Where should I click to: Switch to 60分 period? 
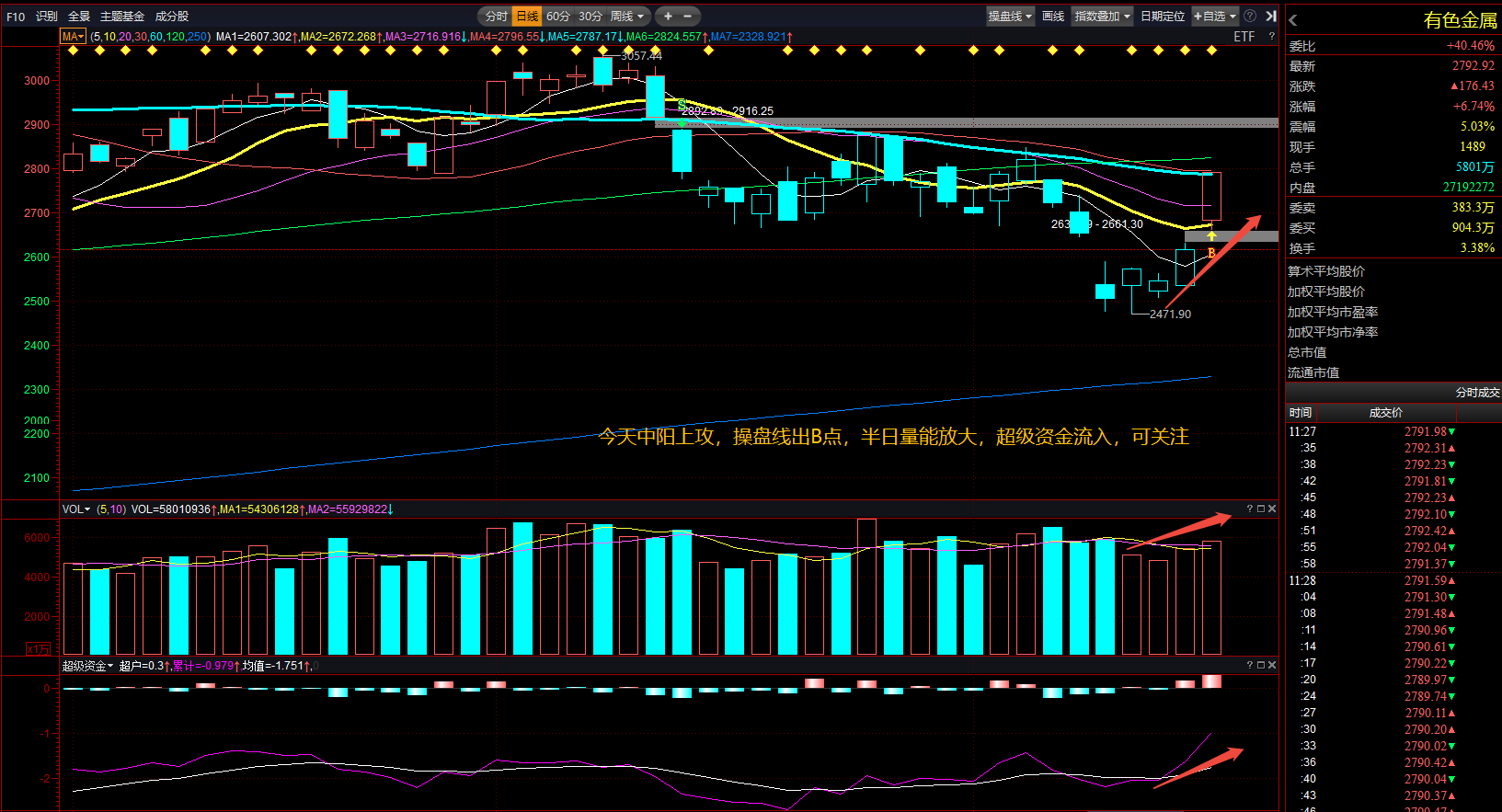[x=558, y=17]
